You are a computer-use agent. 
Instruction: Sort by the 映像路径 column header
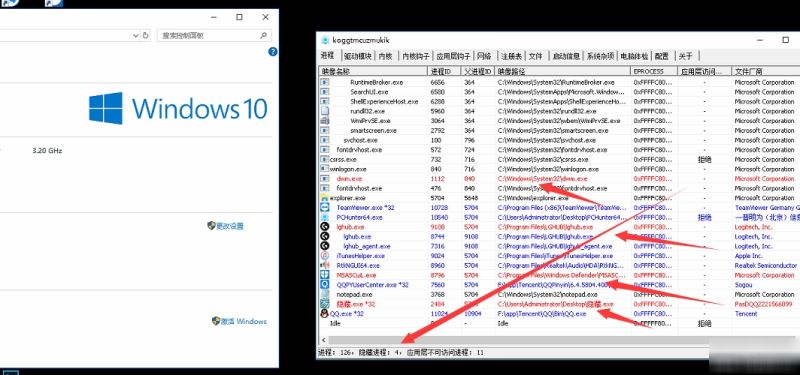click(563, 71)
